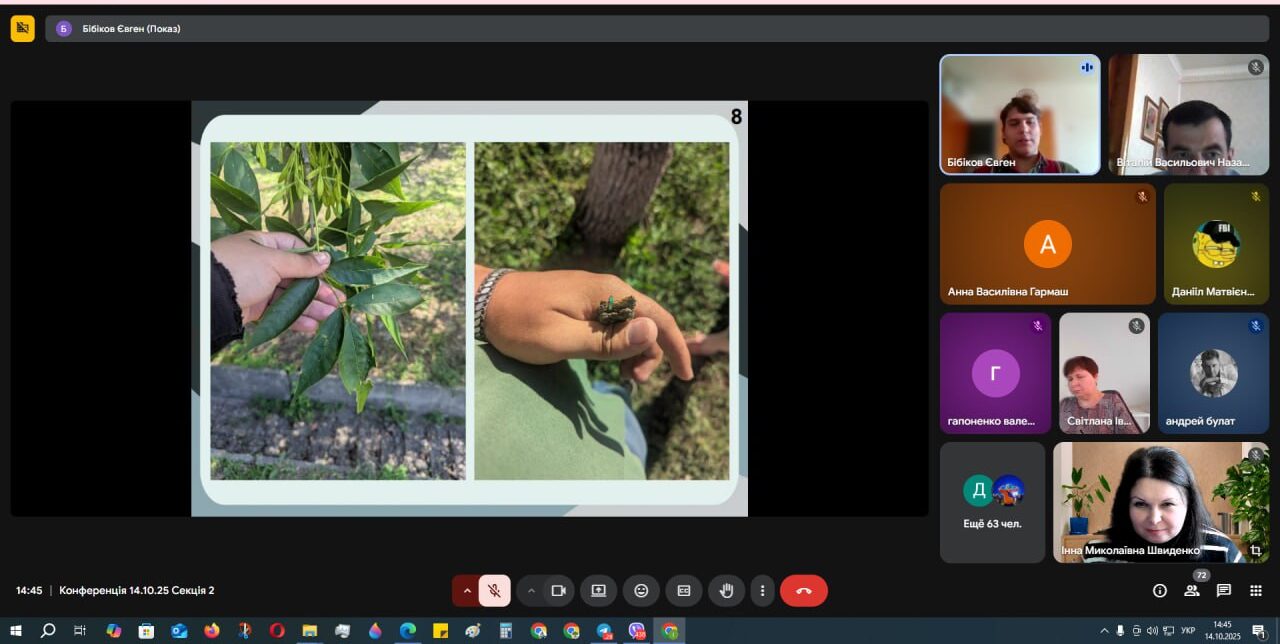Open the activities grid icon
The width and height of the screenshot is (1280, 644).
tap(1256, 591)
